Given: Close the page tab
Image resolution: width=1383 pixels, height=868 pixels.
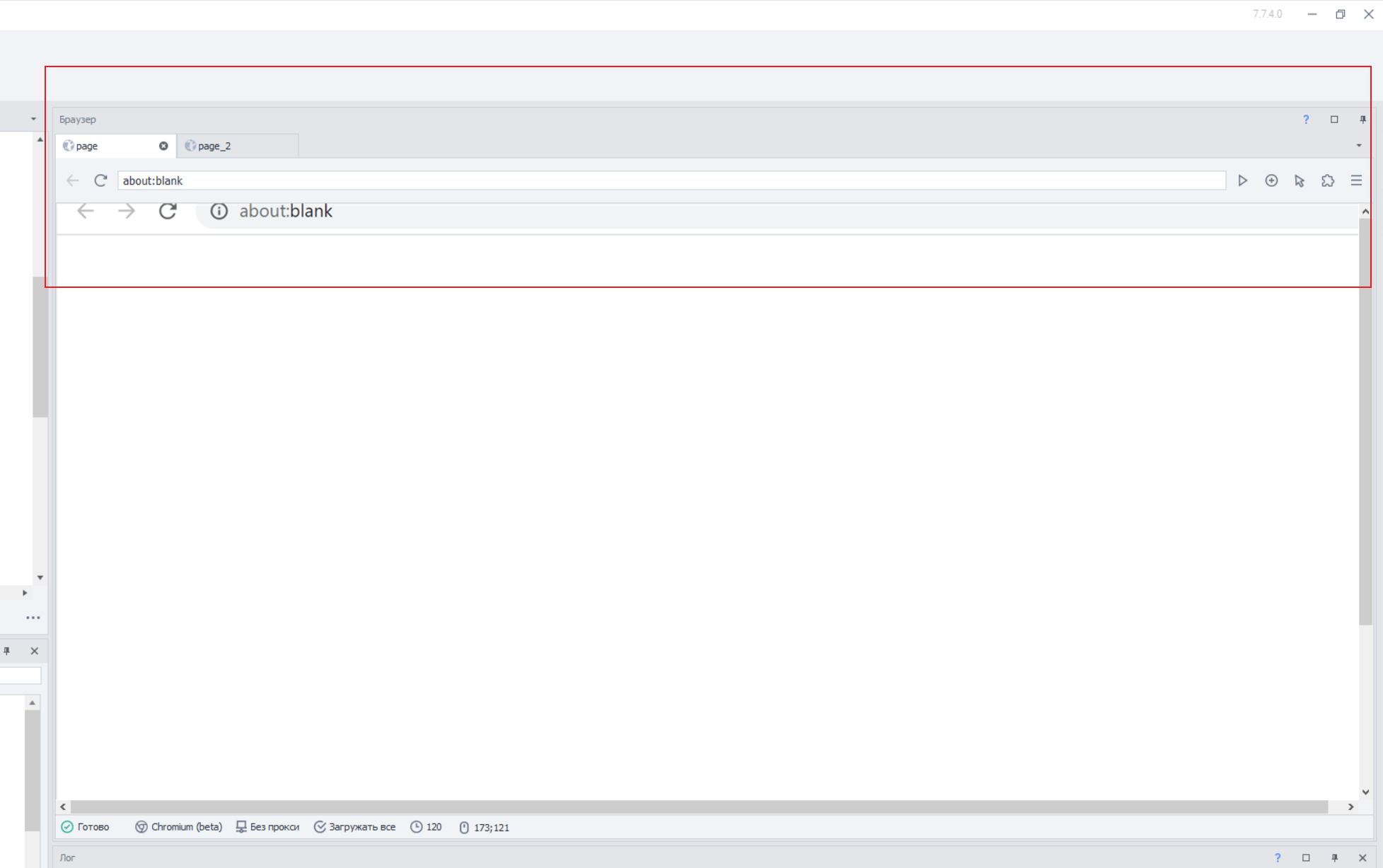Looking at the screenshot, I should click(163, 146).
